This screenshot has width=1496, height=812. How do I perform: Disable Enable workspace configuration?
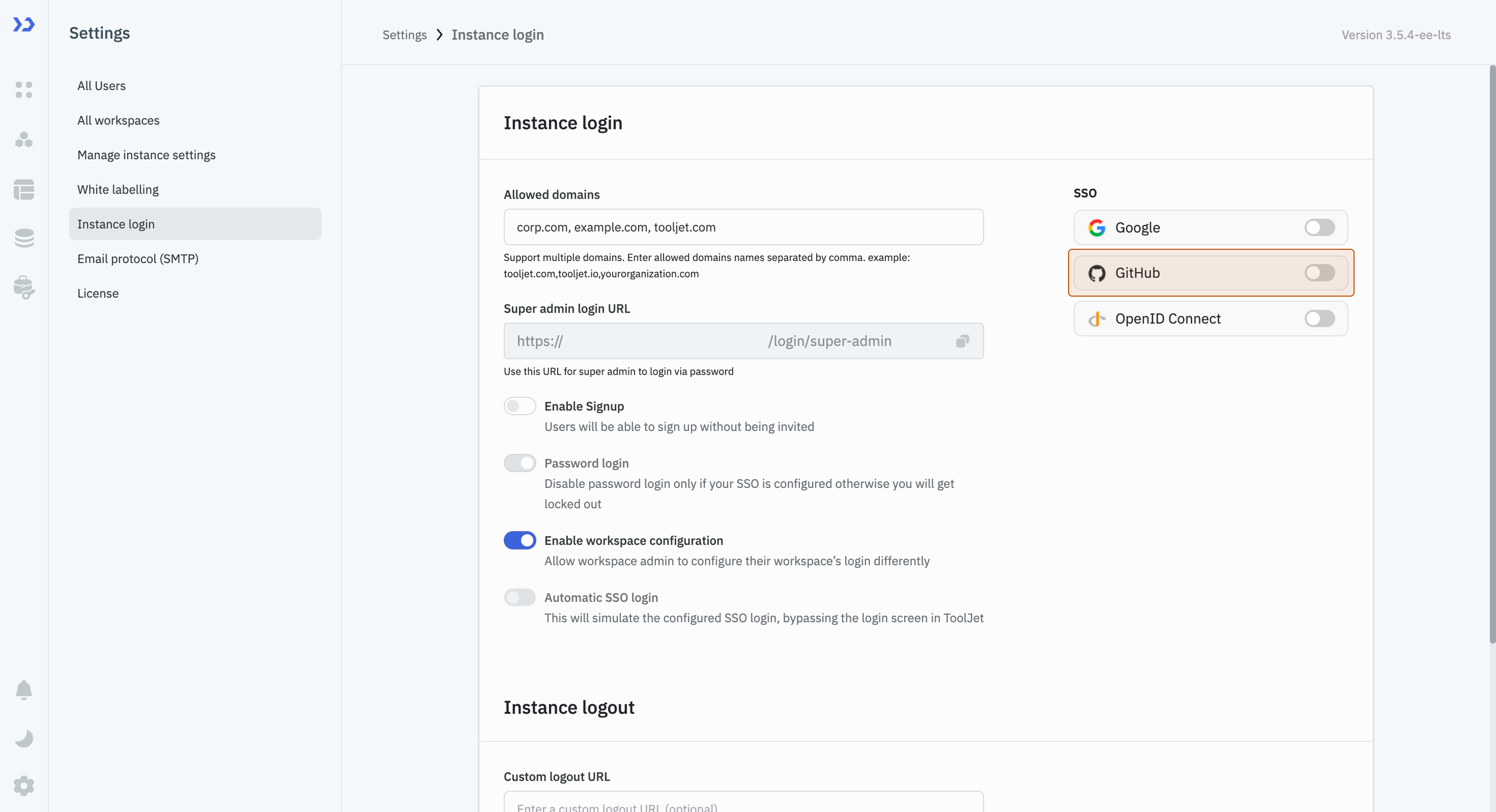click(x=520, y=540)
